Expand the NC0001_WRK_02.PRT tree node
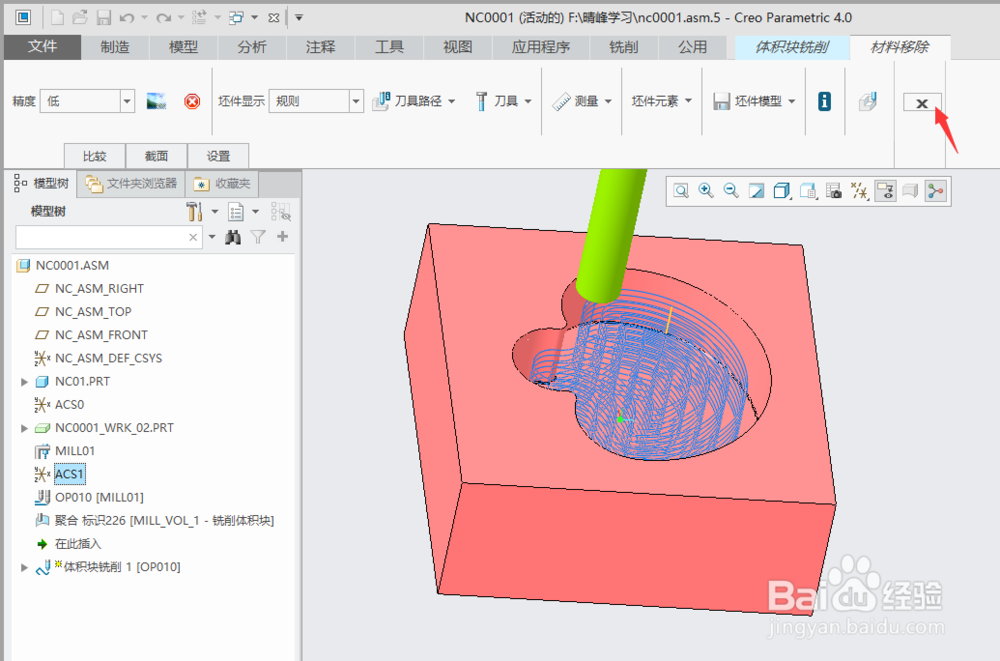 pos(24,428)
